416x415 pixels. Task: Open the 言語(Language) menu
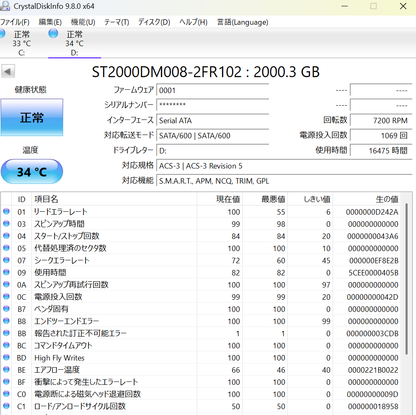243,22
